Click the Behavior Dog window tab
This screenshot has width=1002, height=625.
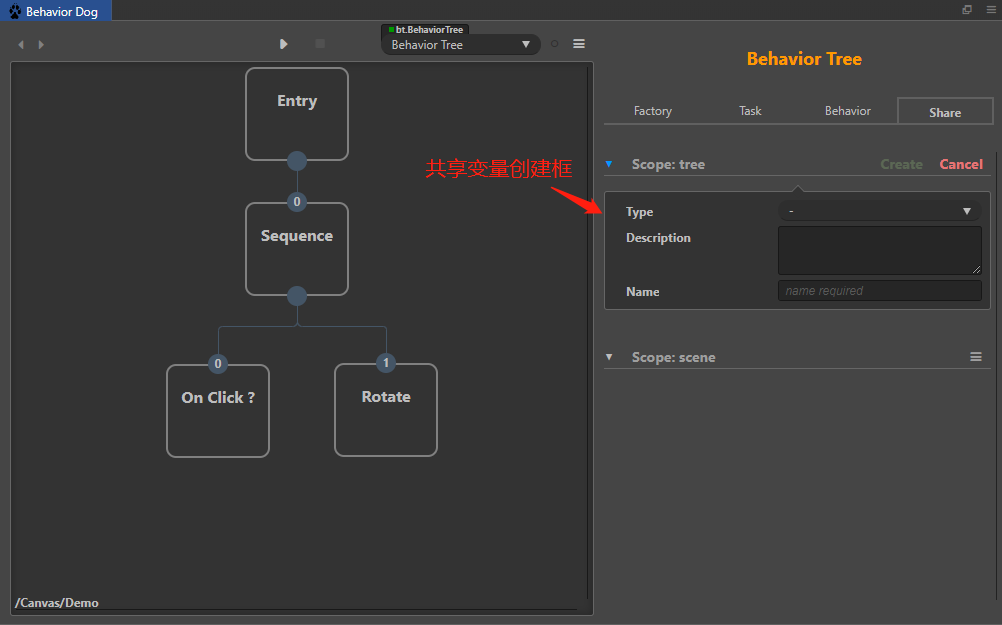click(x=56, y=11)
